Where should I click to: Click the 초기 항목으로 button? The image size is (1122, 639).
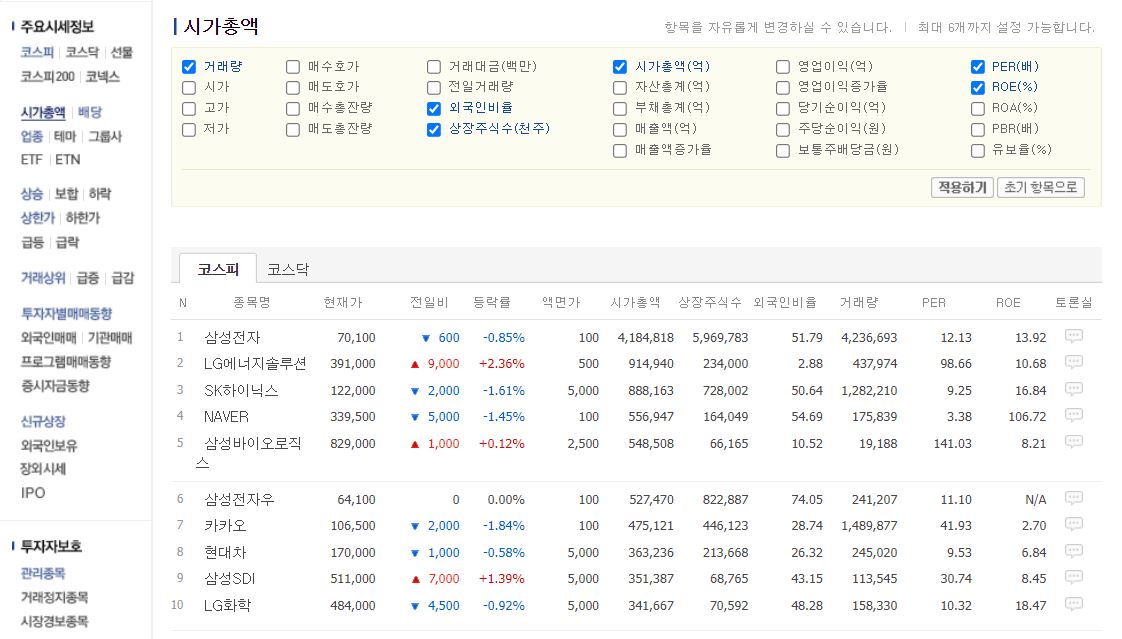click(x=1040, y=187)
